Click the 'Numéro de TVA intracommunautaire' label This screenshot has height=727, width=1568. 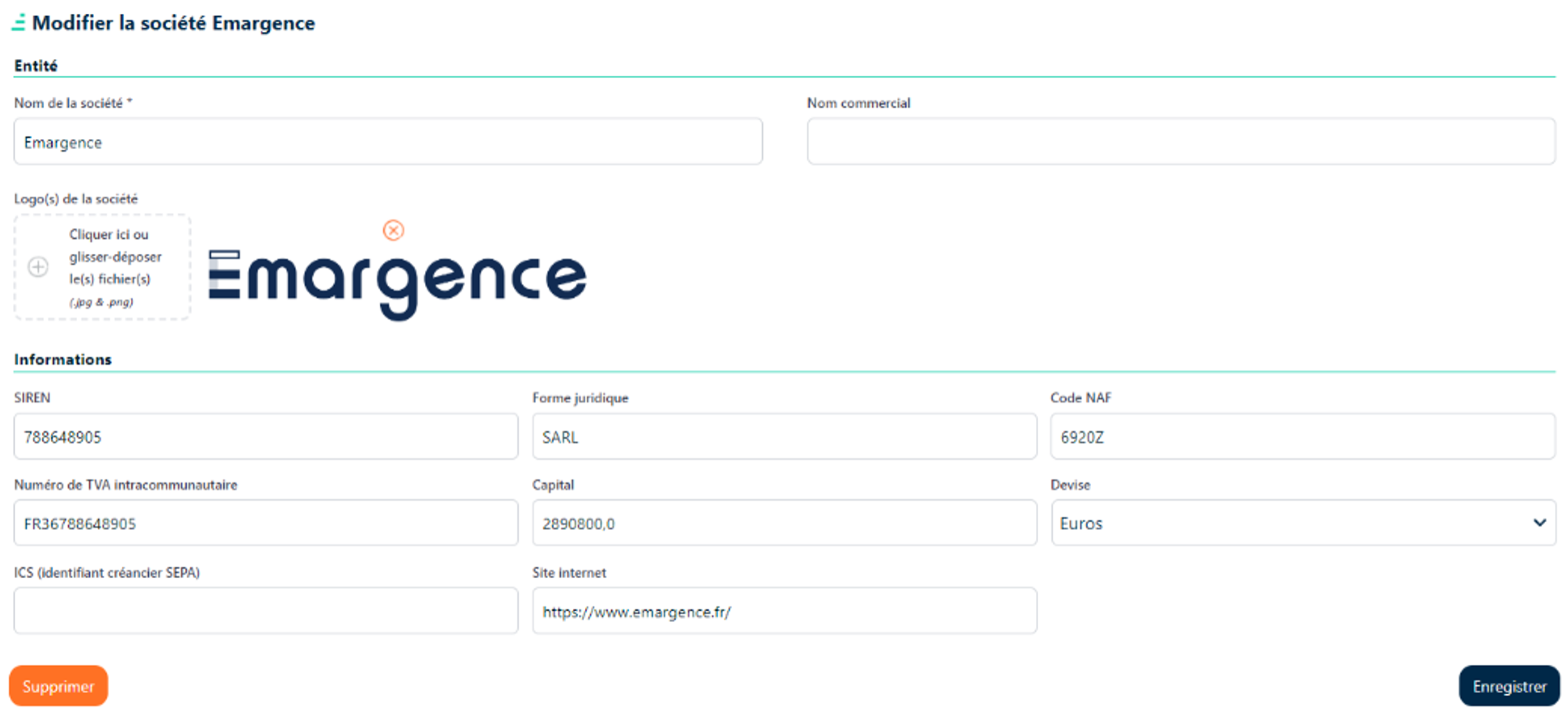coord(125,485)
